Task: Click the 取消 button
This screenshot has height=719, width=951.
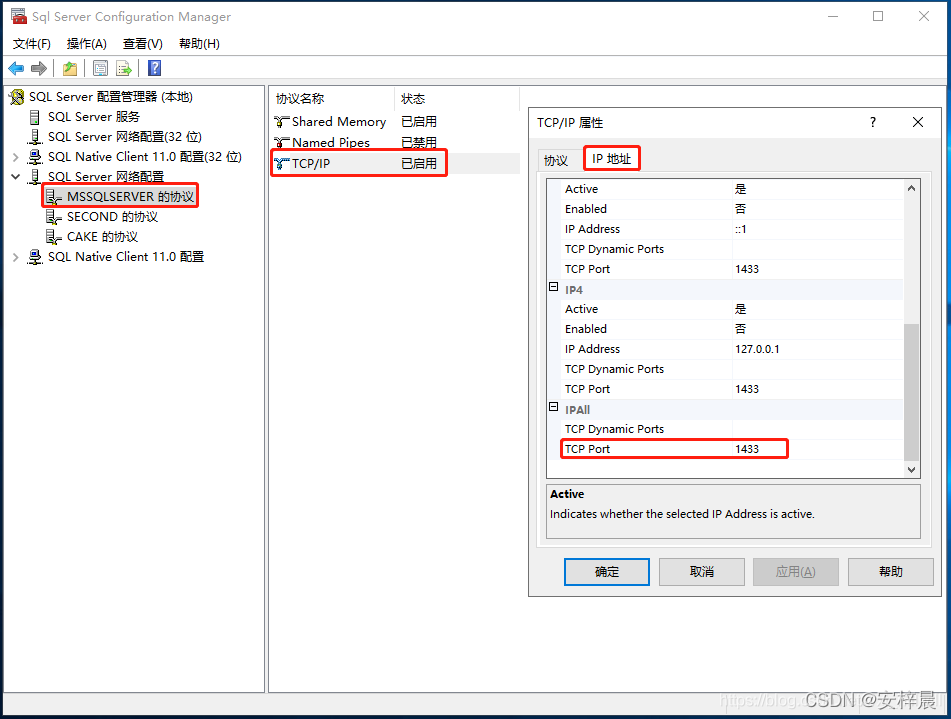Action: [x=702, y=572]
